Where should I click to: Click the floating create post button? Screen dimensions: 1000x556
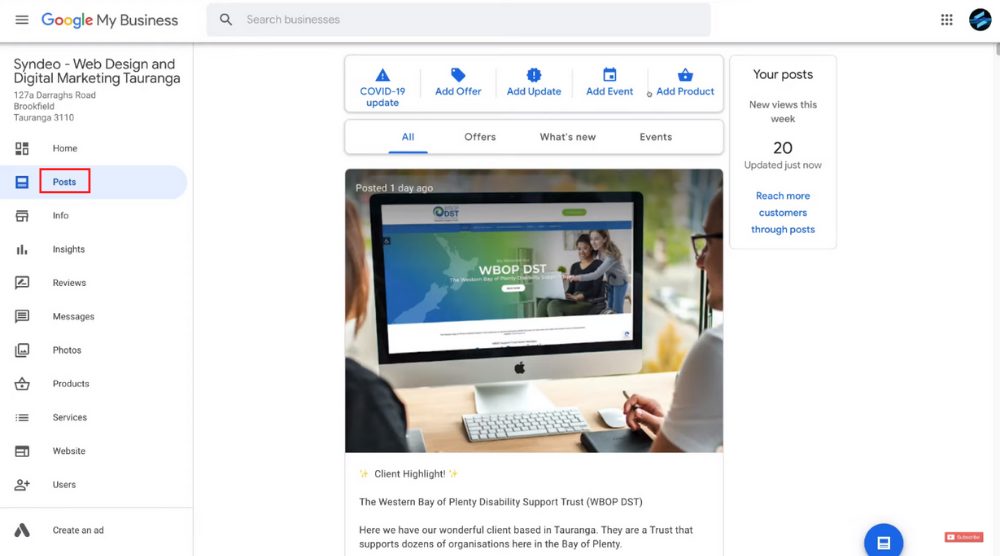[x=883, y=542]
